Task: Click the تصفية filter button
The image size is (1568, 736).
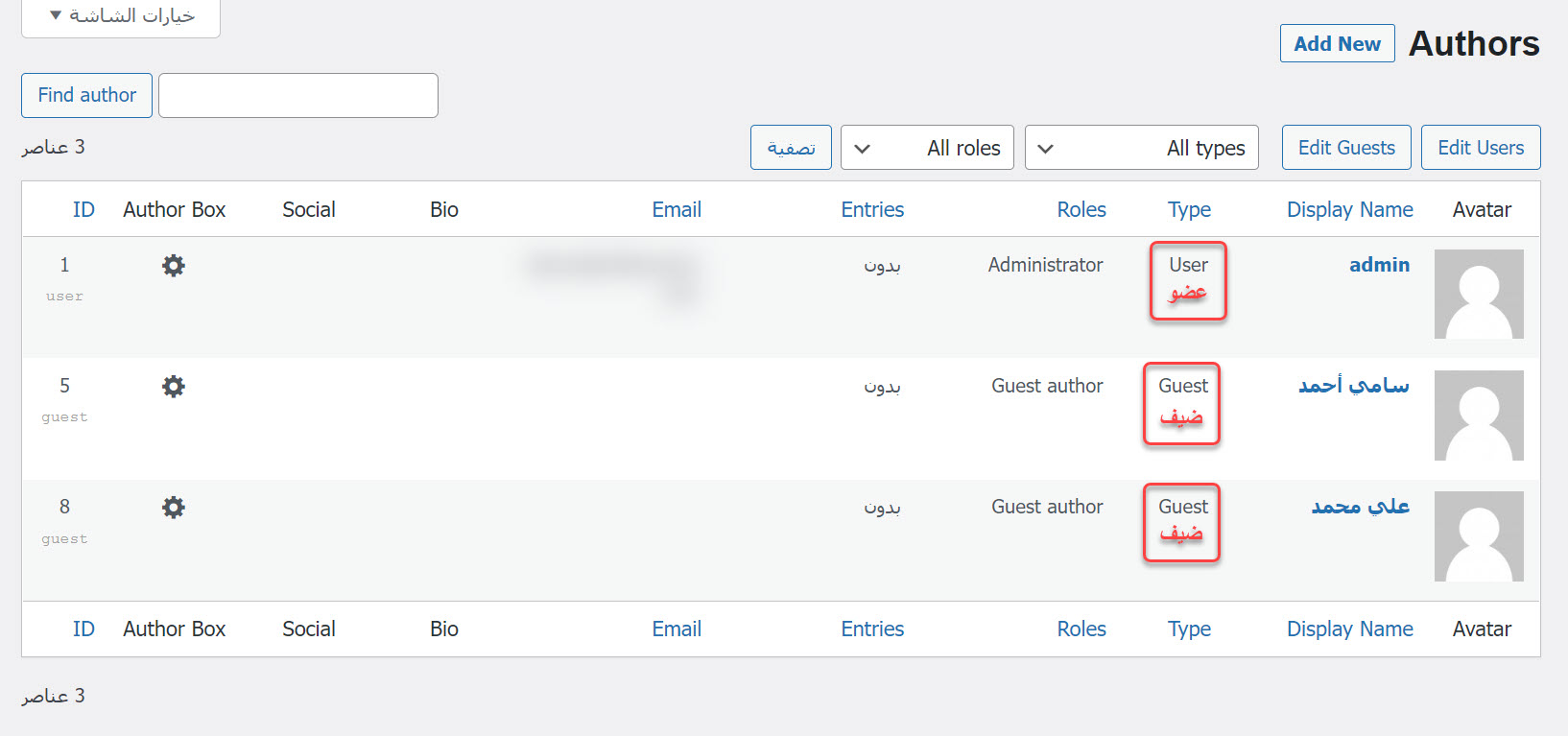Action: 791,148
